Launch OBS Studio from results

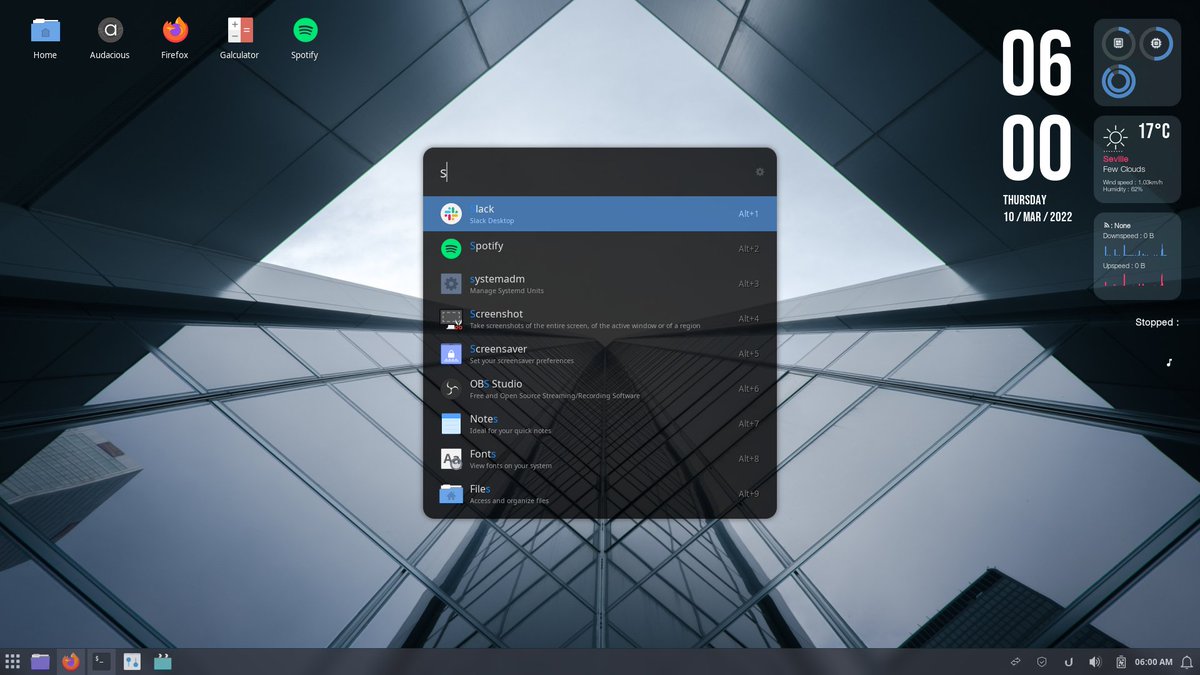click(600, 389)
